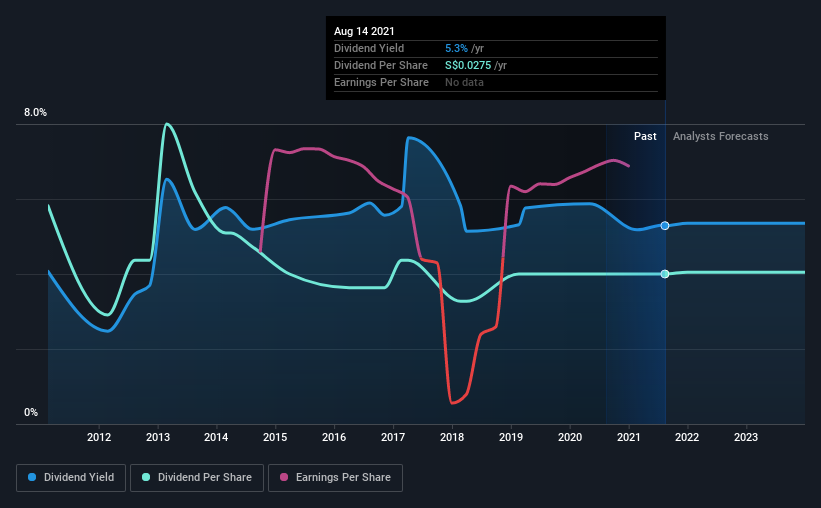The width and height of the screenshot is (821, 508).
Task: Click the 'Earnings Per Share' row label in tooltip
Action: [381, 82]
